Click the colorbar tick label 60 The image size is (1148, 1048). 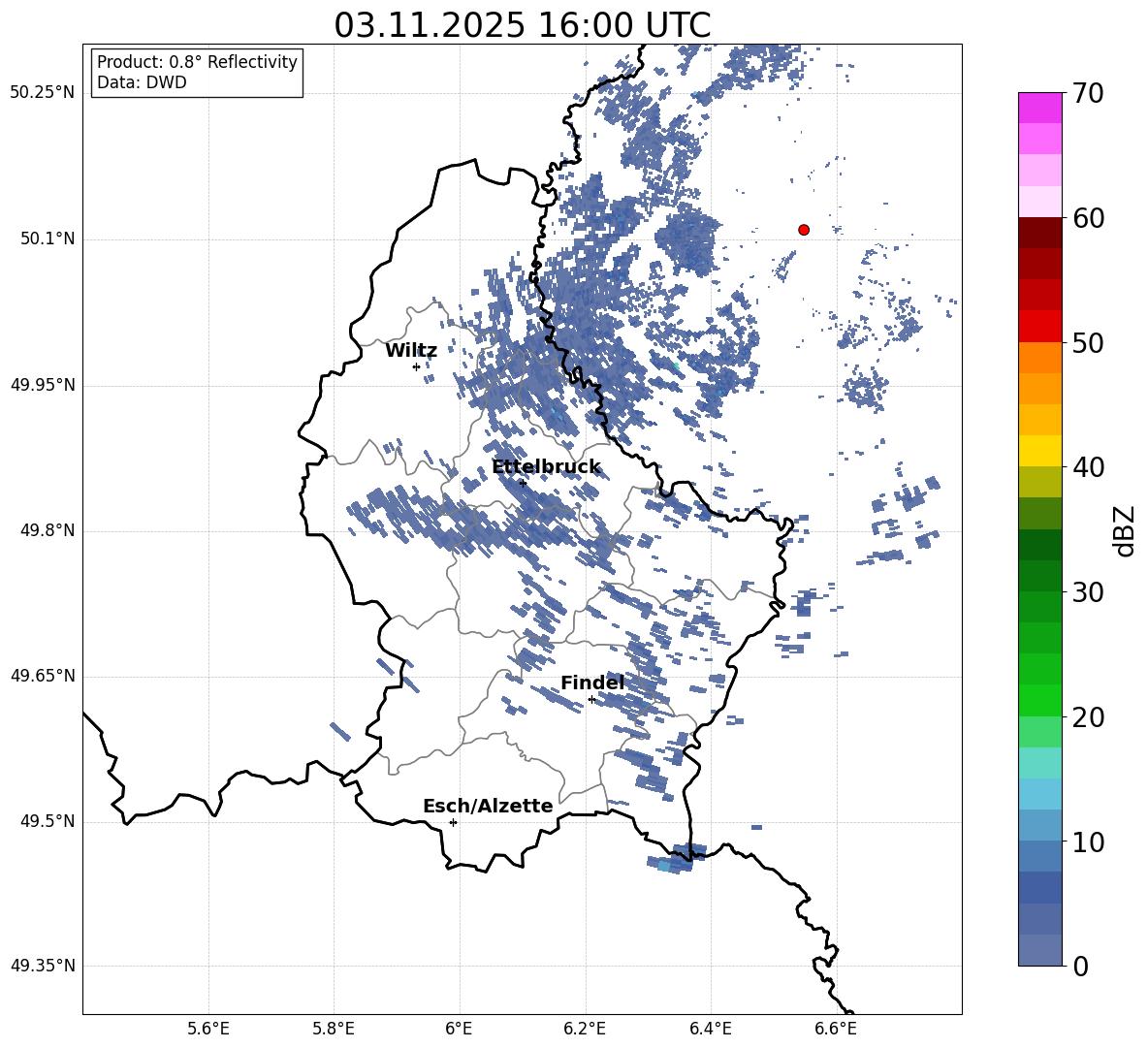point(1088,218)
